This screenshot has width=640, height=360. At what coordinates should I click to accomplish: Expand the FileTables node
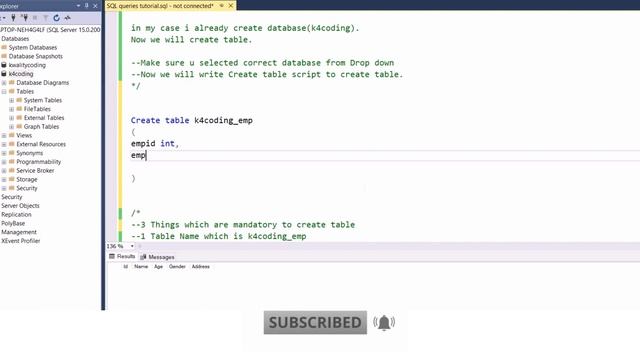(x=11, y=109)
